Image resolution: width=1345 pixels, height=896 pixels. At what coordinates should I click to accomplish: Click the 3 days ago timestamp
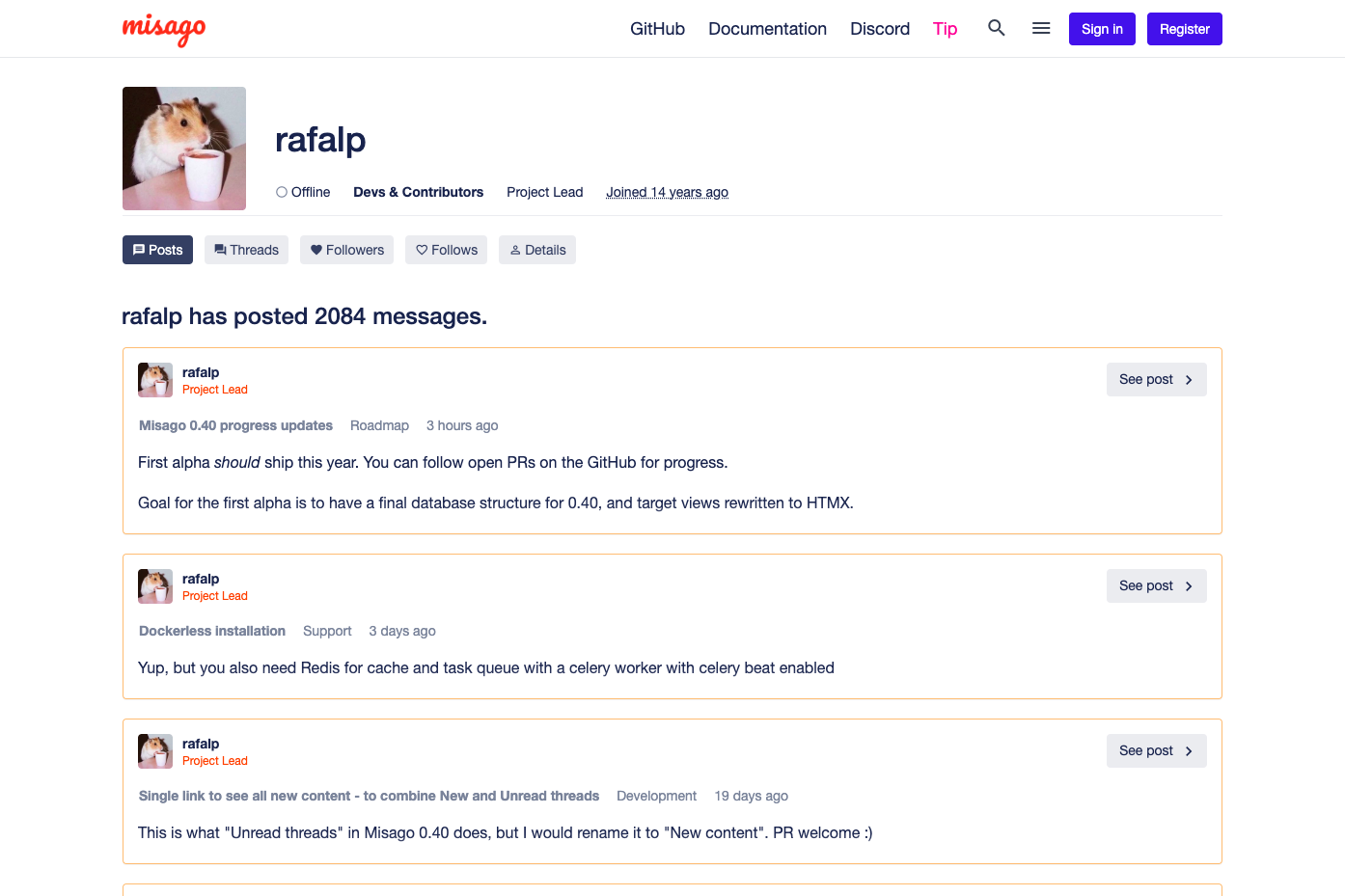click(402, 631)
